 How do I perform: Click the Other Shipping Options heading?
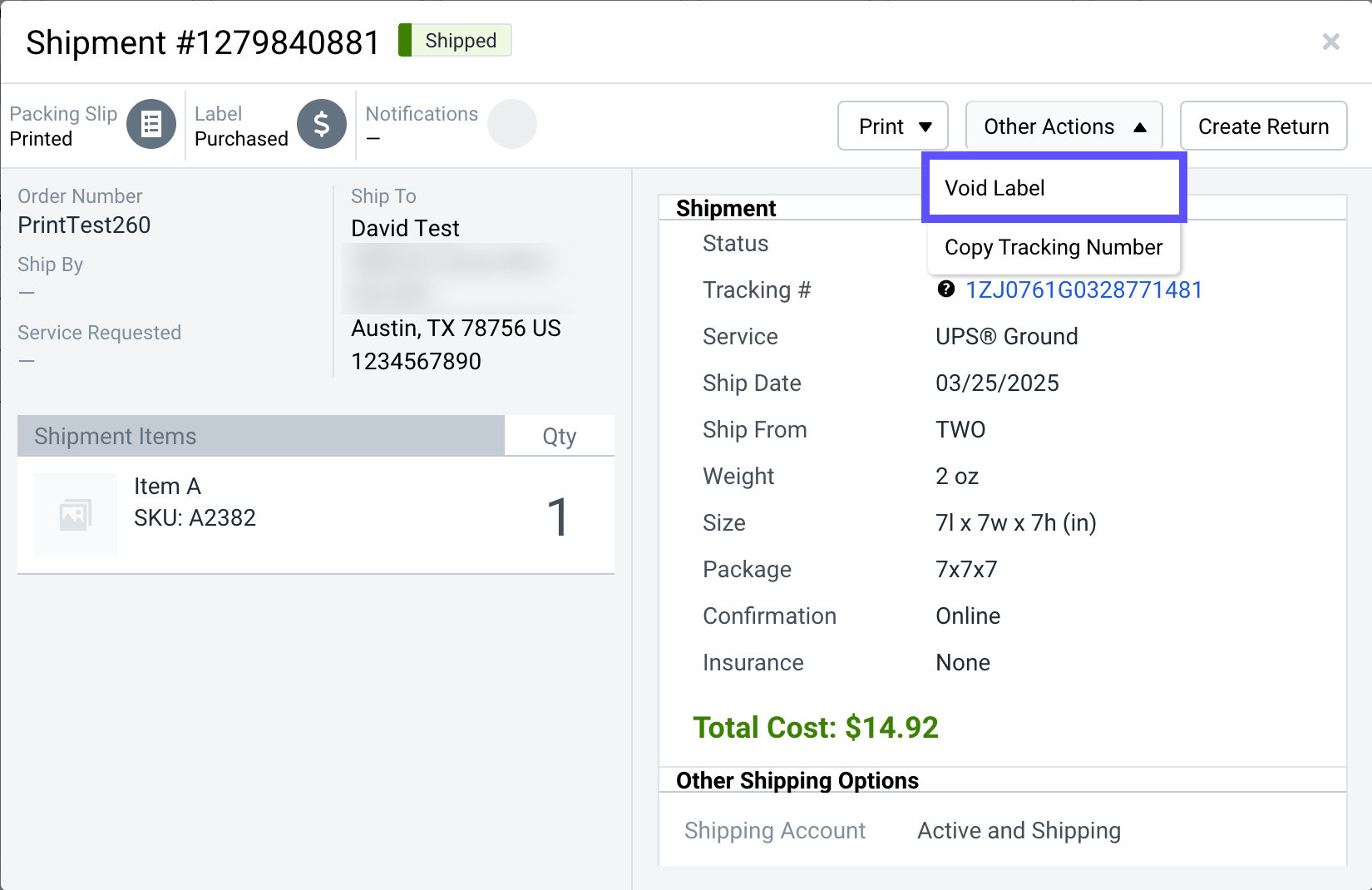click(797, 780)
